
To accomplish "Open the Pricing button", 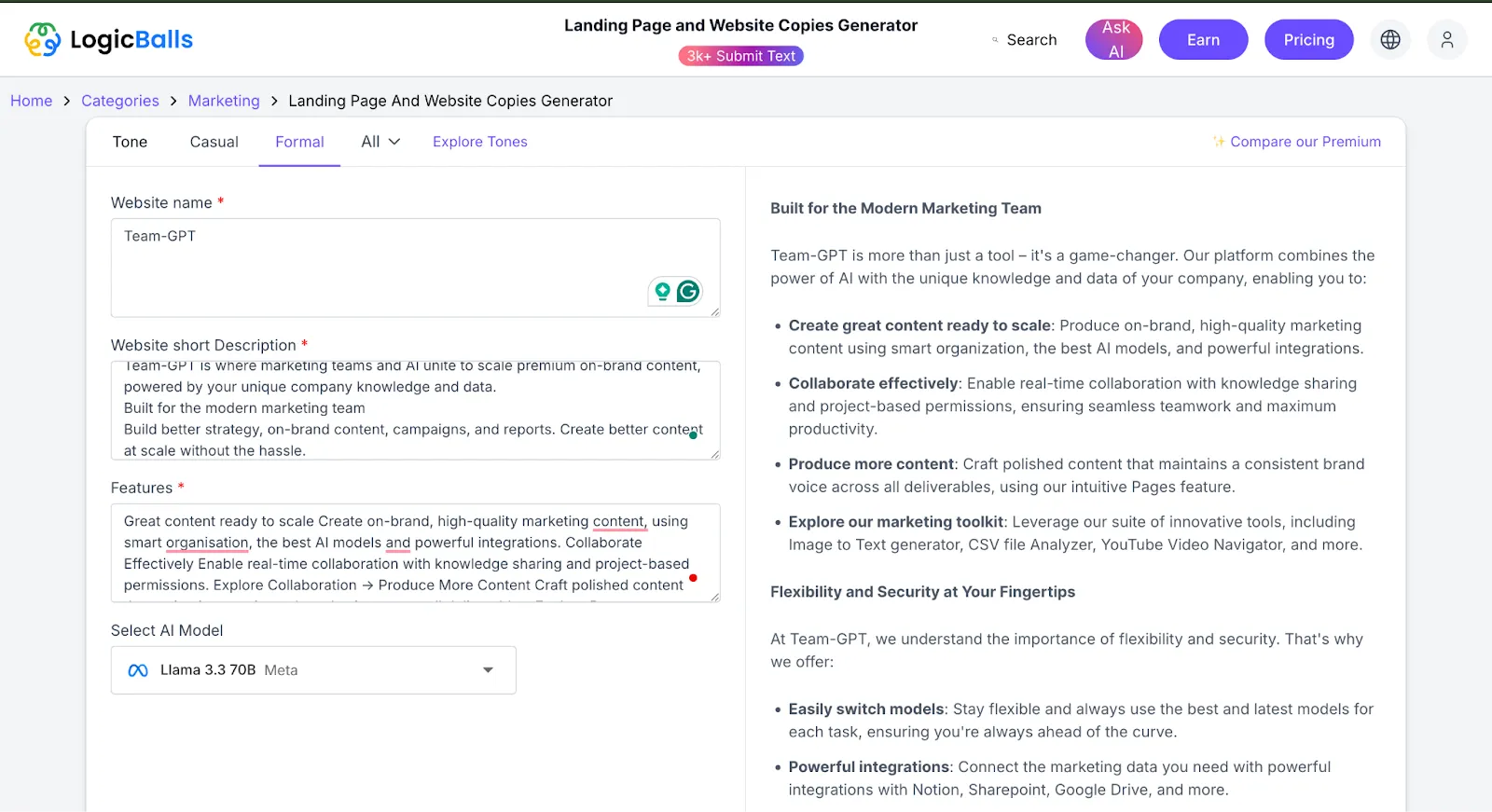I will [1309, 40].
